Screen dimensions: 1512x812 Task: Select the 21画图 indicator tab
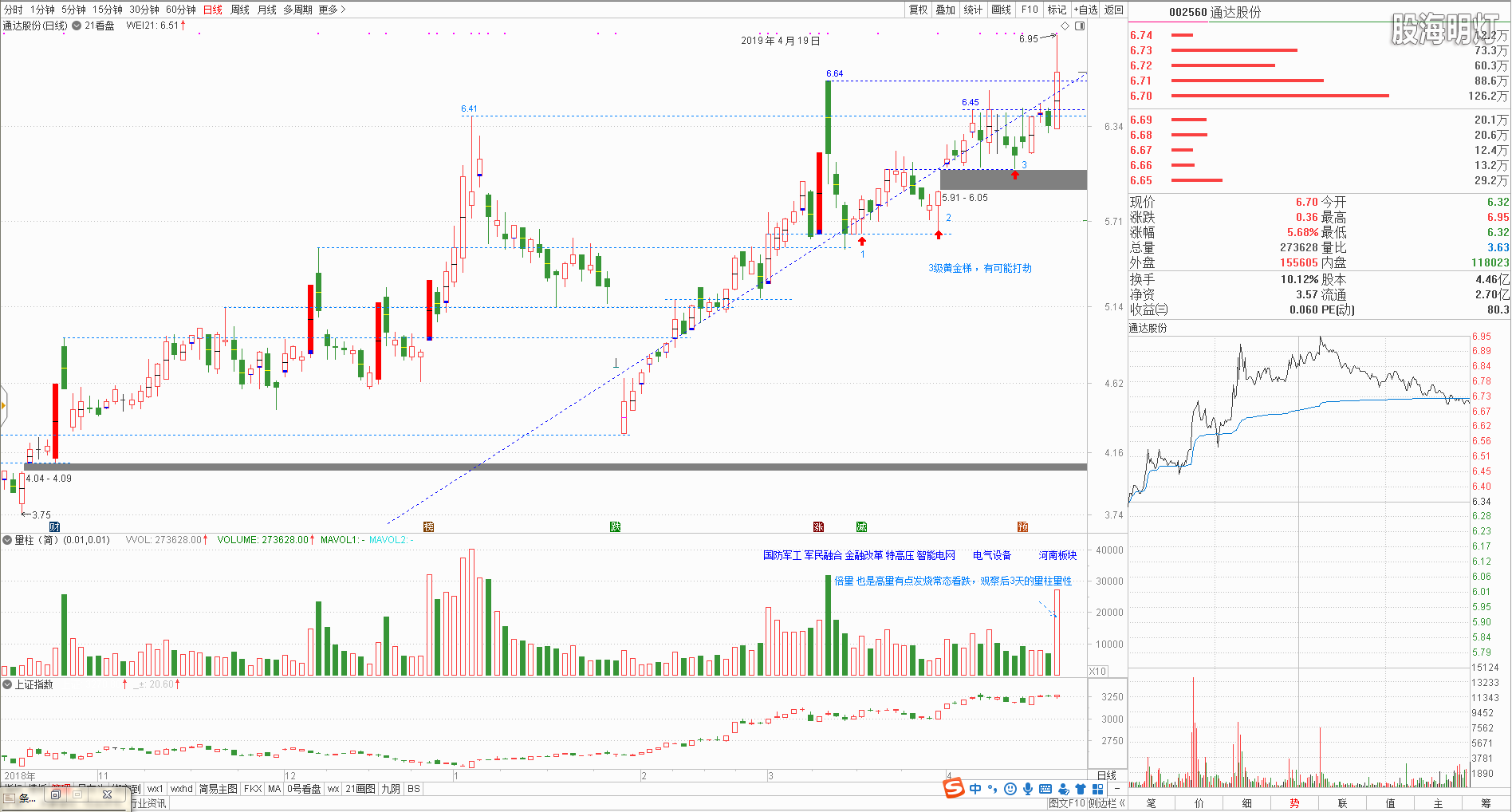360,789
